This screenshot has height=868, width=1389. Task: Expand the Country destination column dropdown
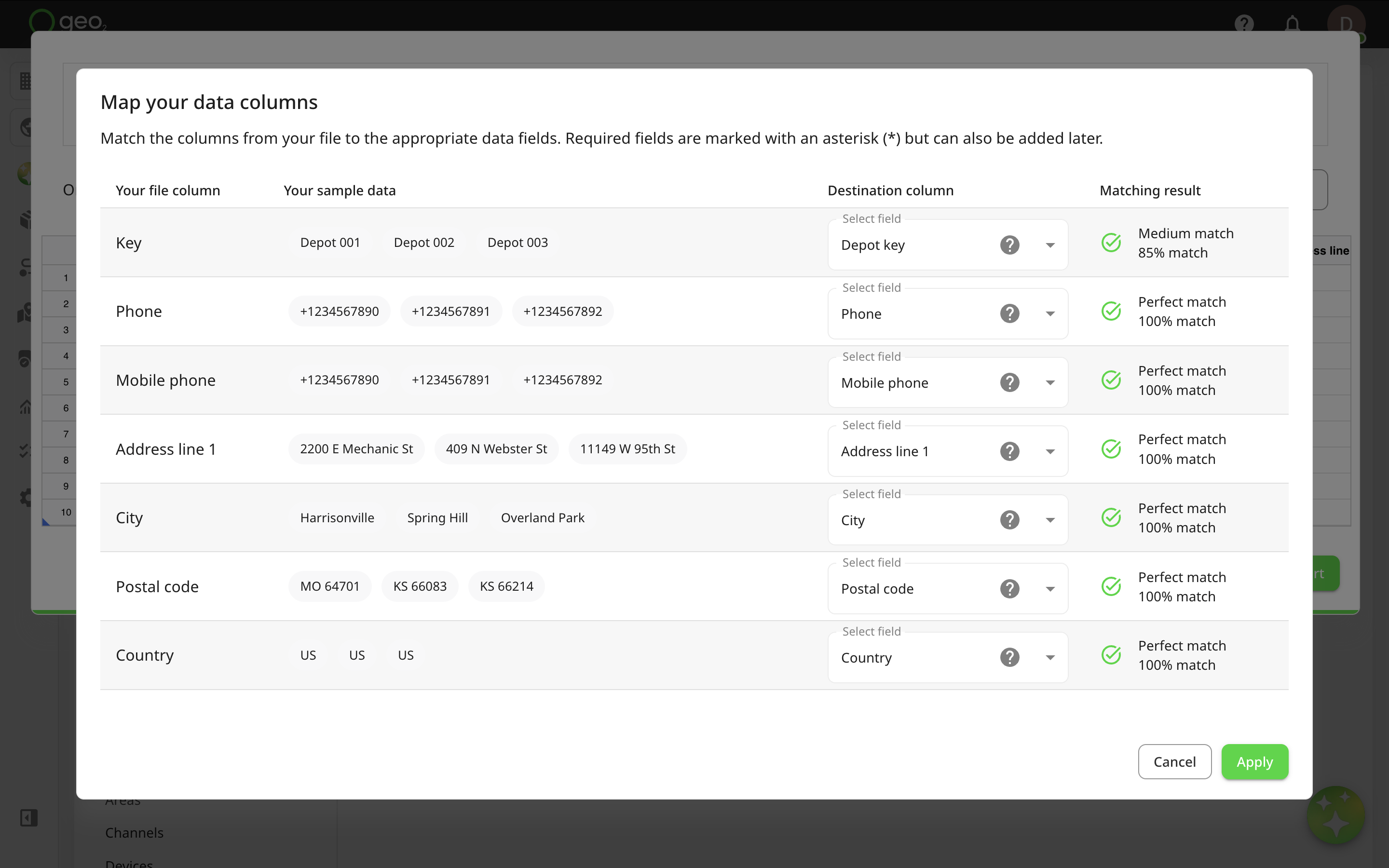point(1050,658)
